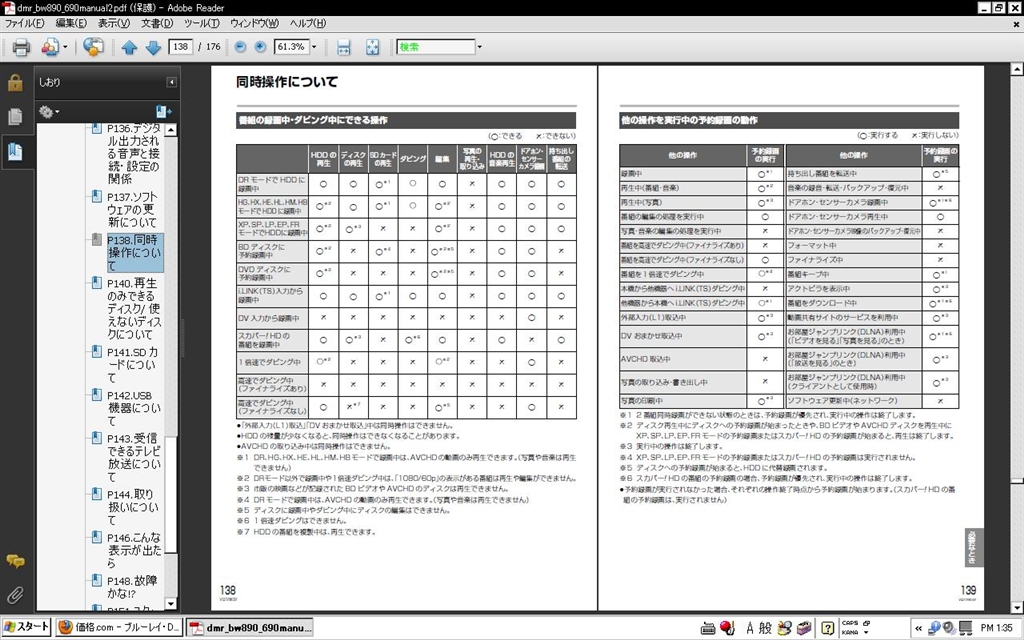The image size is (1024, 640).
Task: Zoom in with the plus button
Action: 260,47
